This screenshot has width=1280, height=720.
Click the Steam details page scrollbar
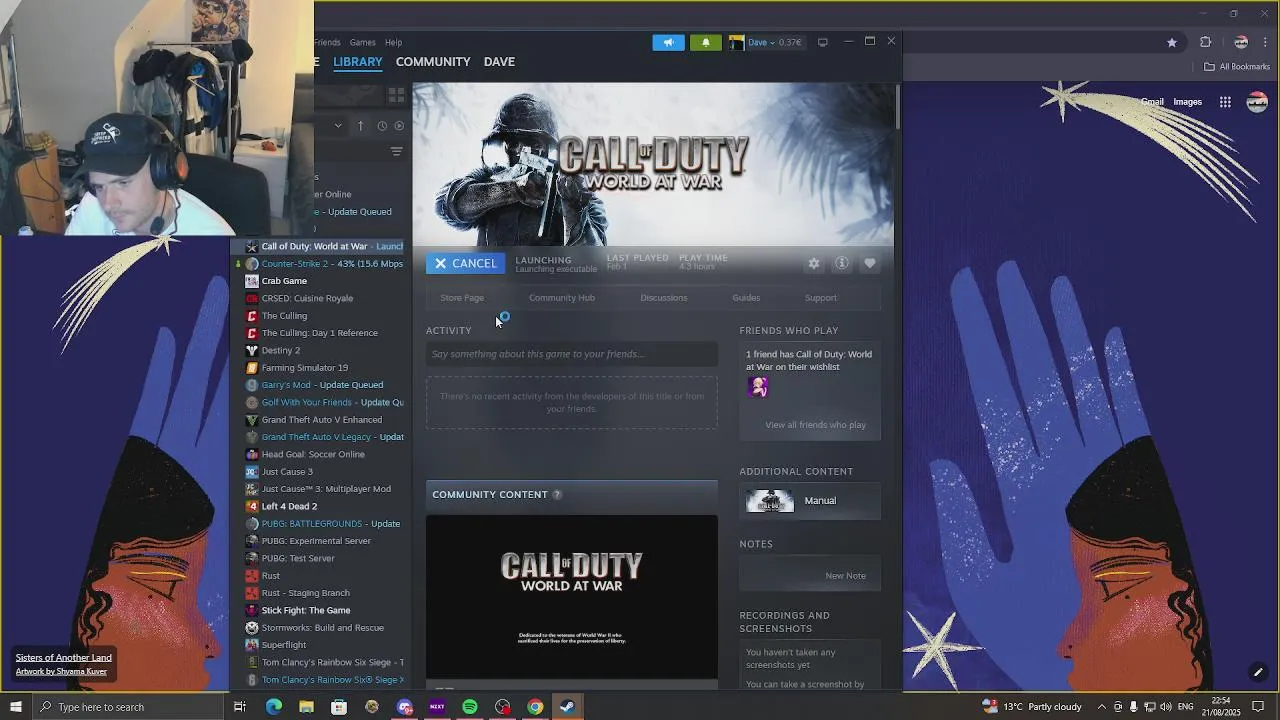point(898,108)
